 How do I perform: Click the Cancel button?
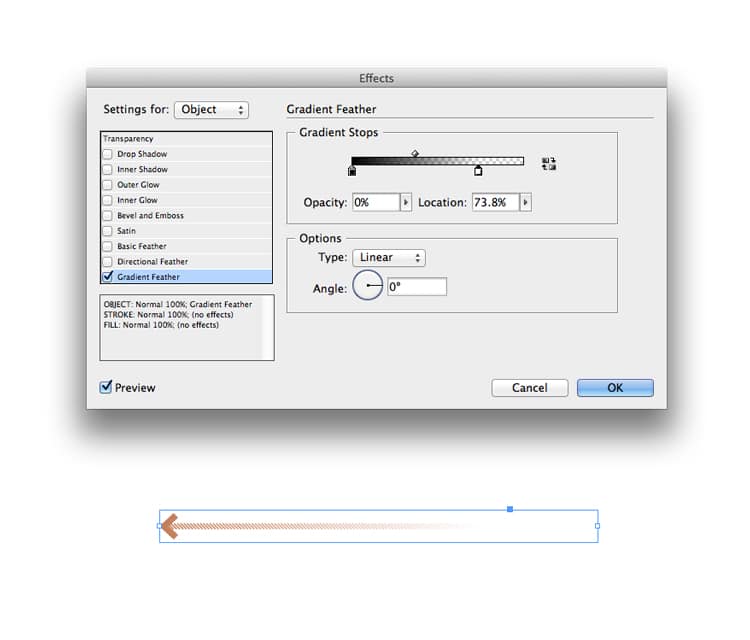(529, 388)
